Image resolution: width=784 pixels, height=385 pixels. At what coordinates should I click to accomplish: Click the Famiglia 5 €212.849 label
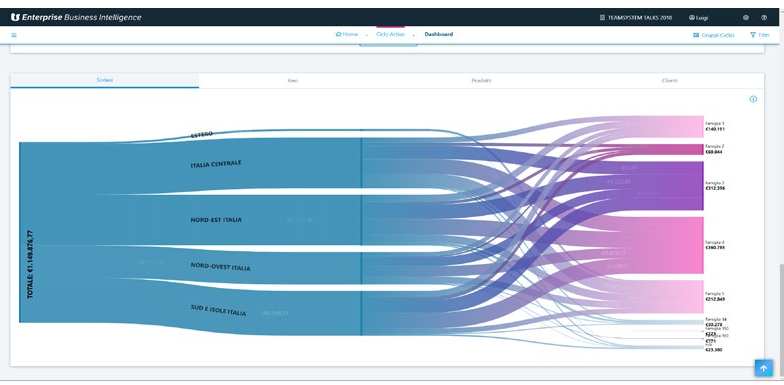click(x=715, y=296)
